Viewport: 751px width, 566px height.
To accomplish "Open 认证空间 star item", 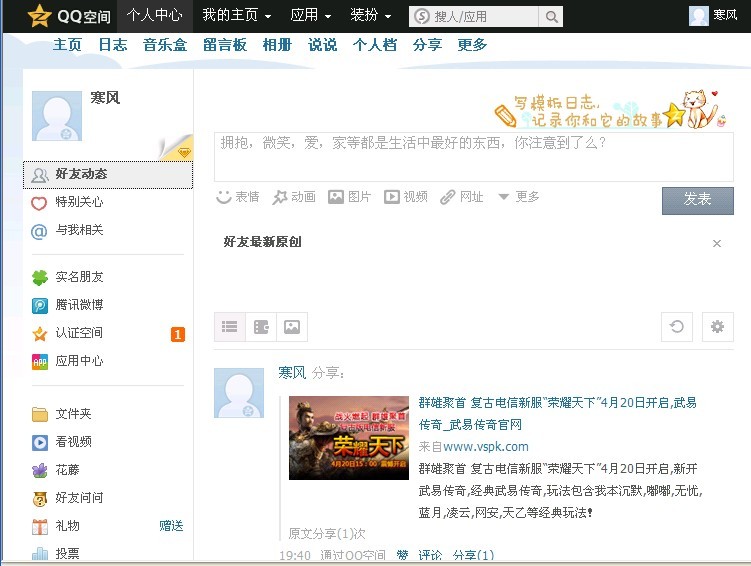I will click(108, 333).
